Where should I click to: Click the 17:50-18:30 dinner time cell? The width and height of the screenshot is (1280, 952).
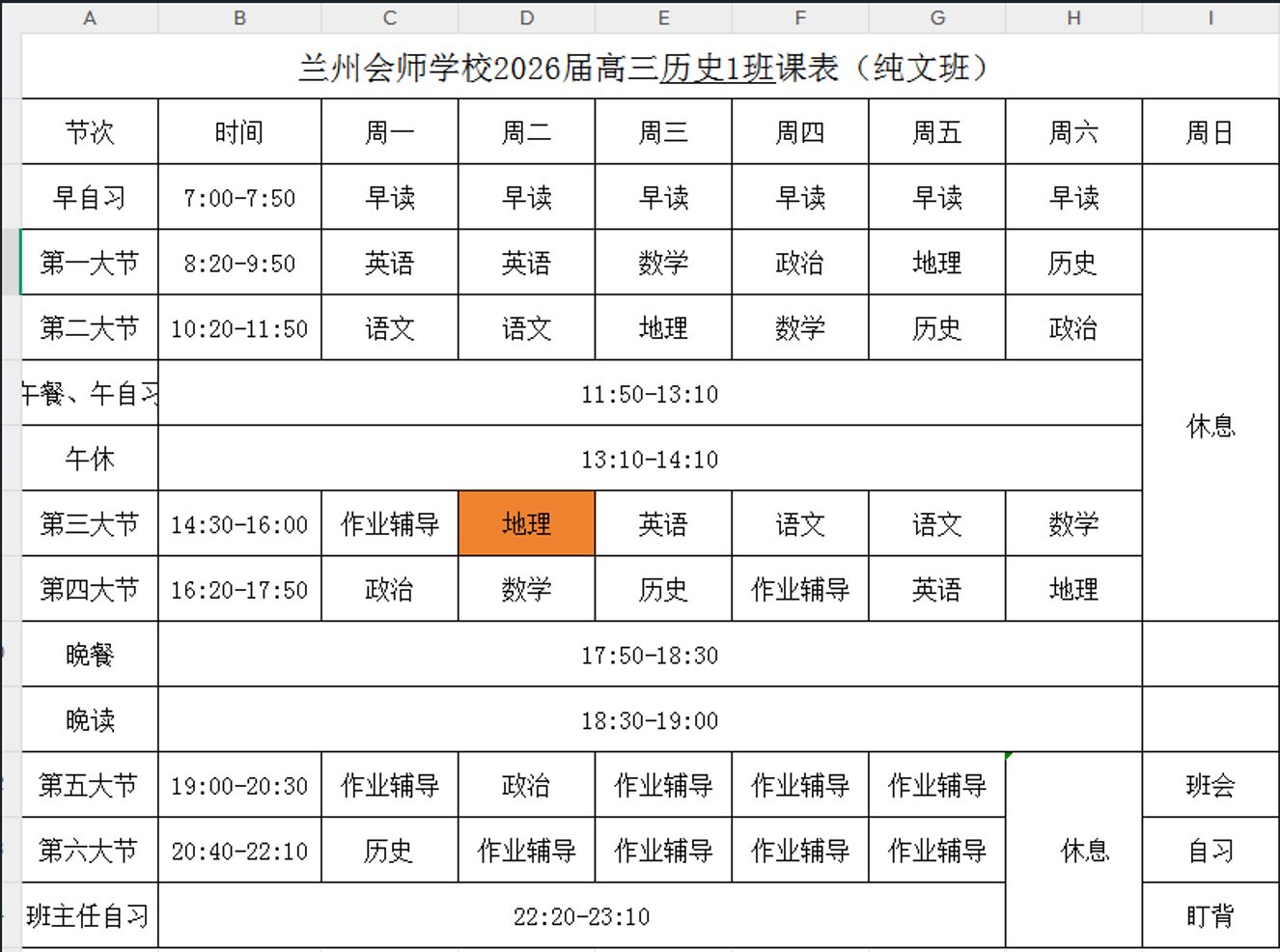650,656
